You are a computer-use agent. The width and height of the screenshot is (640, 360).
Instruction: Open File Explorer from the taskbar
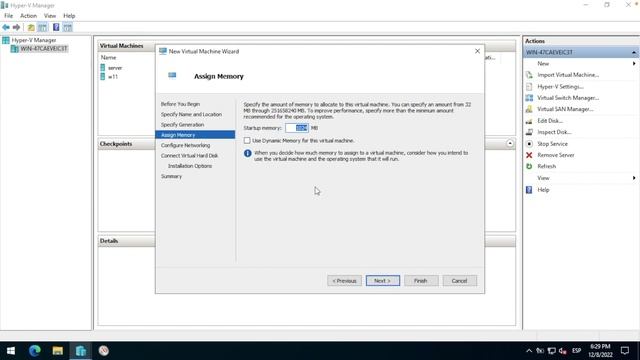pyautogui.click(x=58, y=351)
